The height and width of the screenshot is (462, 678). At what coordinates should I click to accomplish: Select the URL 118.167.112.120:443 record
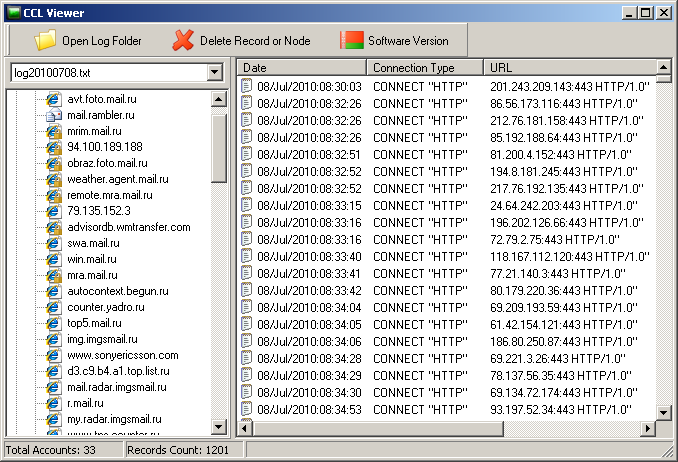click(x=446, y=257)
